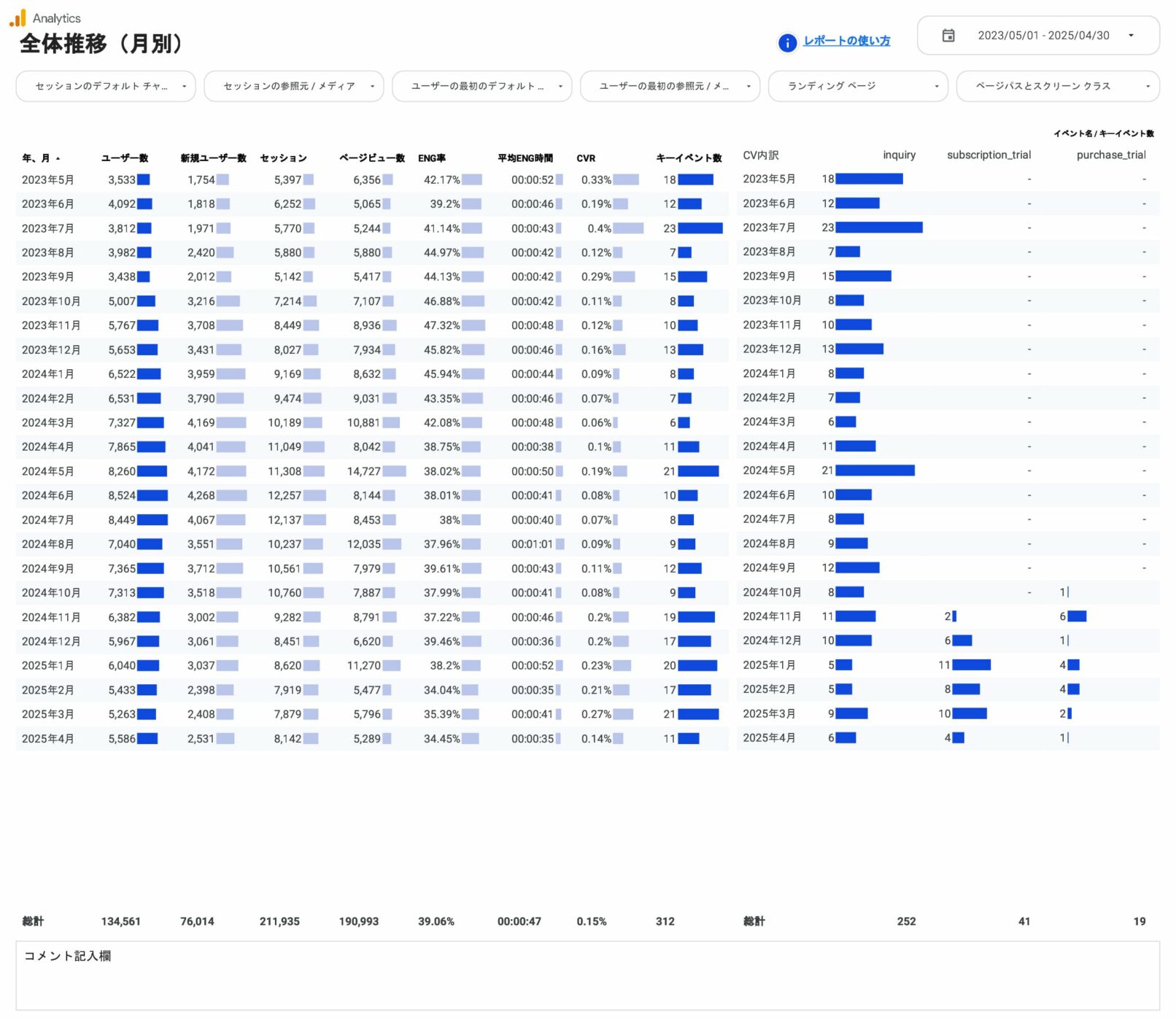Open レポートの使い方 link
This screenshot has height=1019, width=1176.
click(x=846, y=42)
